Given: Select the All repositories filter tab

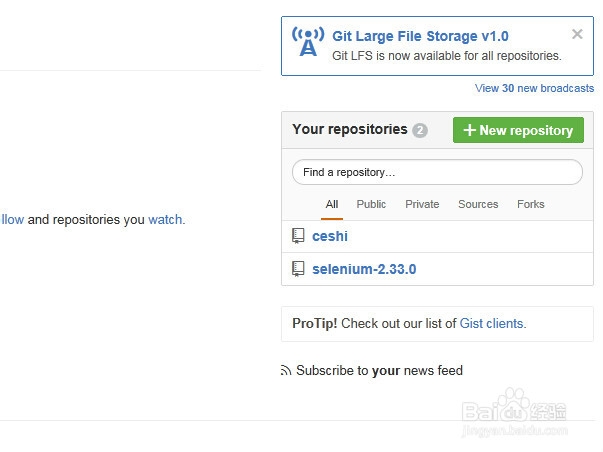Looking at the screenshot, I should [332, 204].
